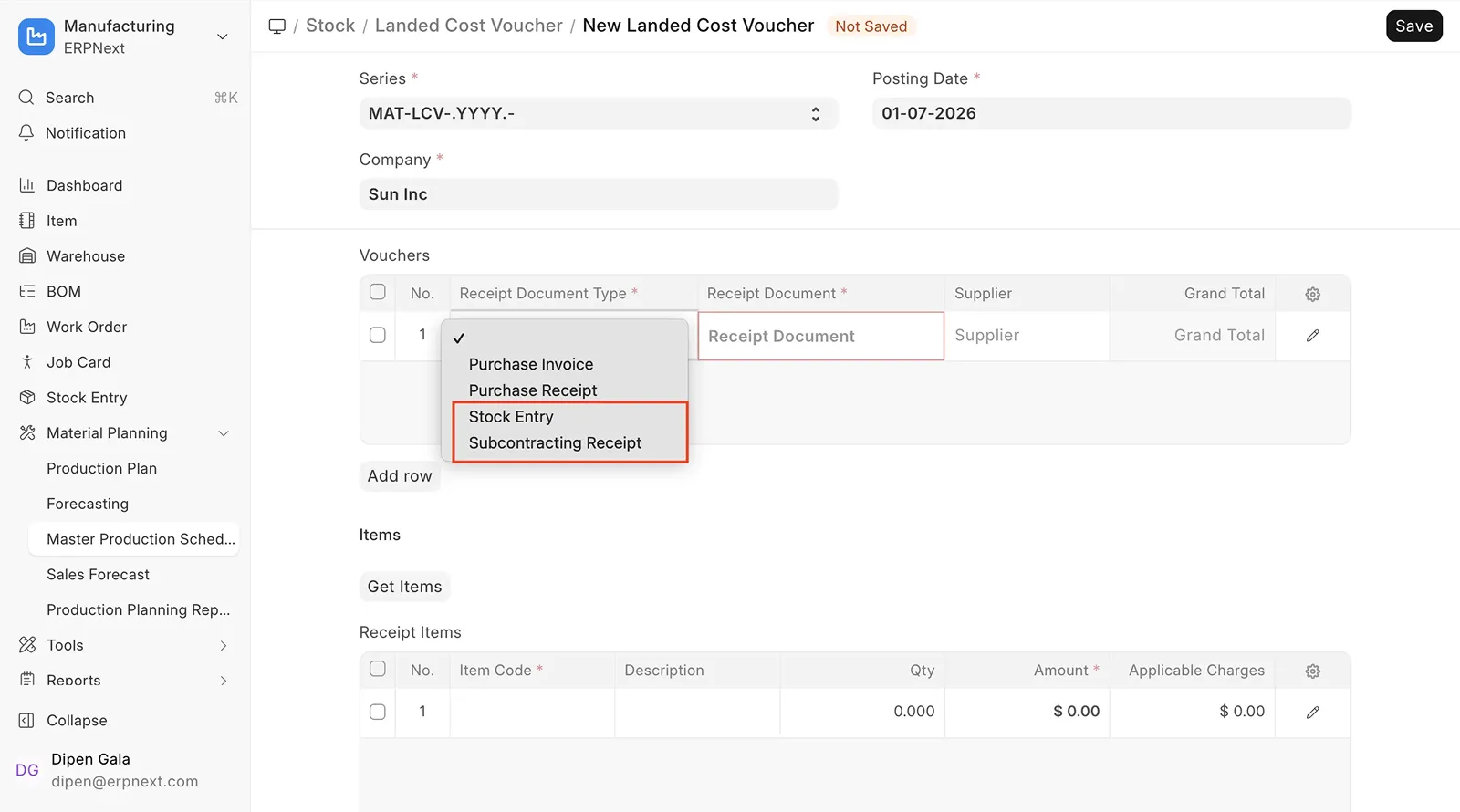Select Stock Entry from the dropdown list
1460x812 pixels.
click(x=511, y=417)
